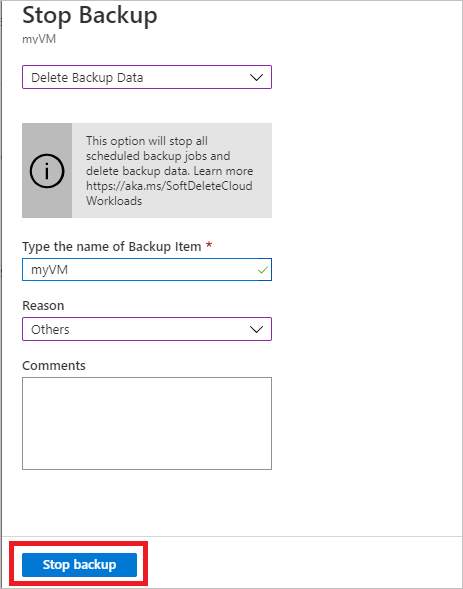Screen dimensions: 463x589
Task: Select the Stop Backup heading text
Action: (x=90, y=16)
